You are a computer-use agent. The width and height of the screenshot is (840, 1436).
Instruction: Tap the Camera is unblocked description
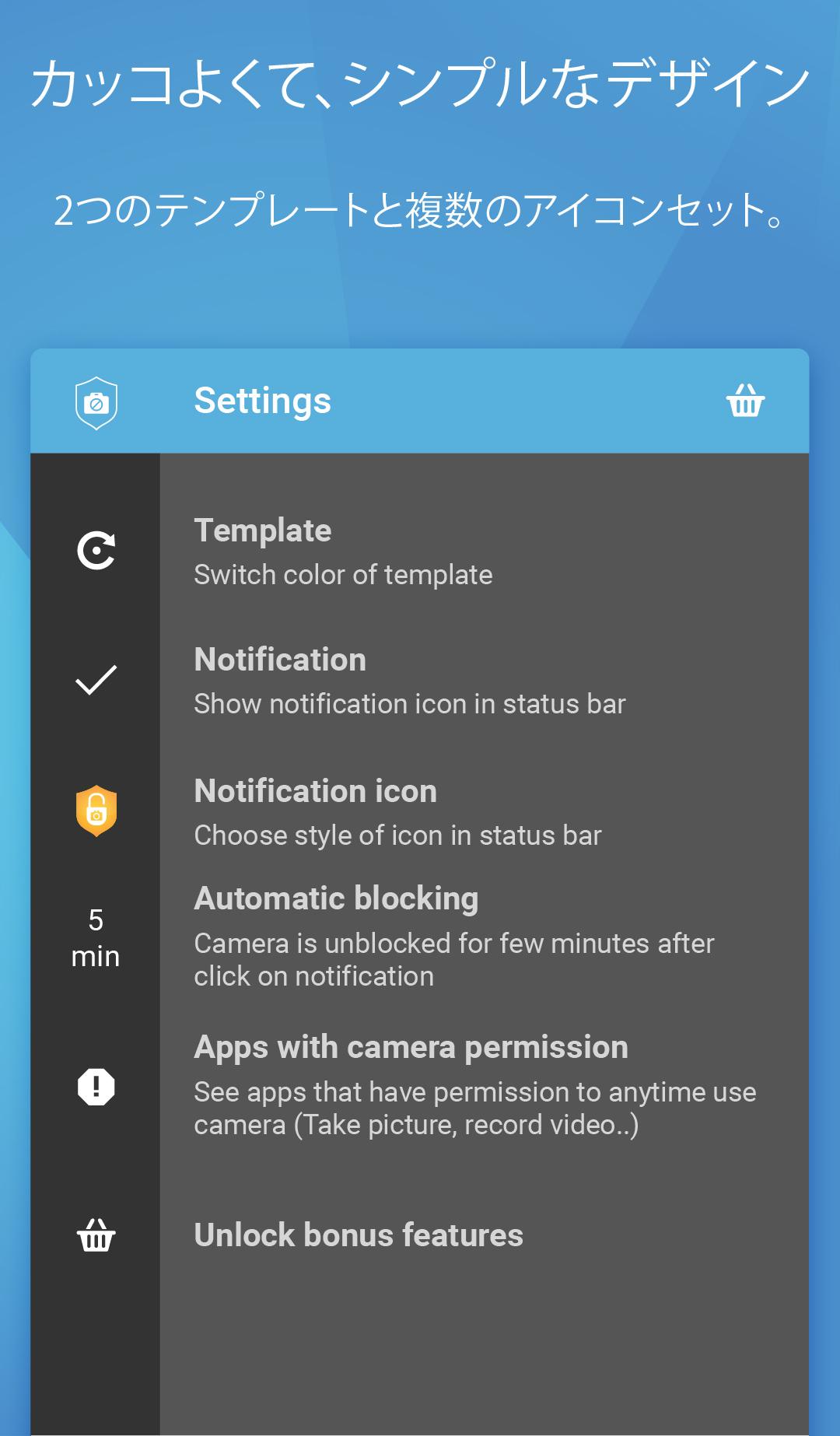coord(454,960)
